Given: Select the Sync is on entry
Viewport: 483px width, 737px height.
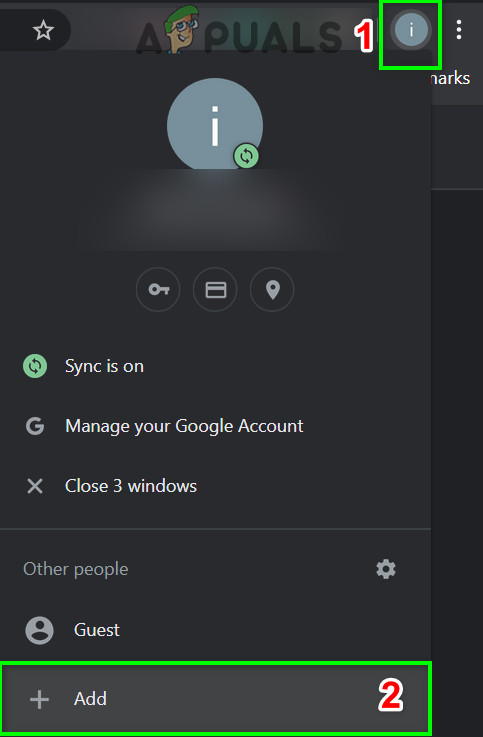Looking at the screenshot, I should [215, 366].
